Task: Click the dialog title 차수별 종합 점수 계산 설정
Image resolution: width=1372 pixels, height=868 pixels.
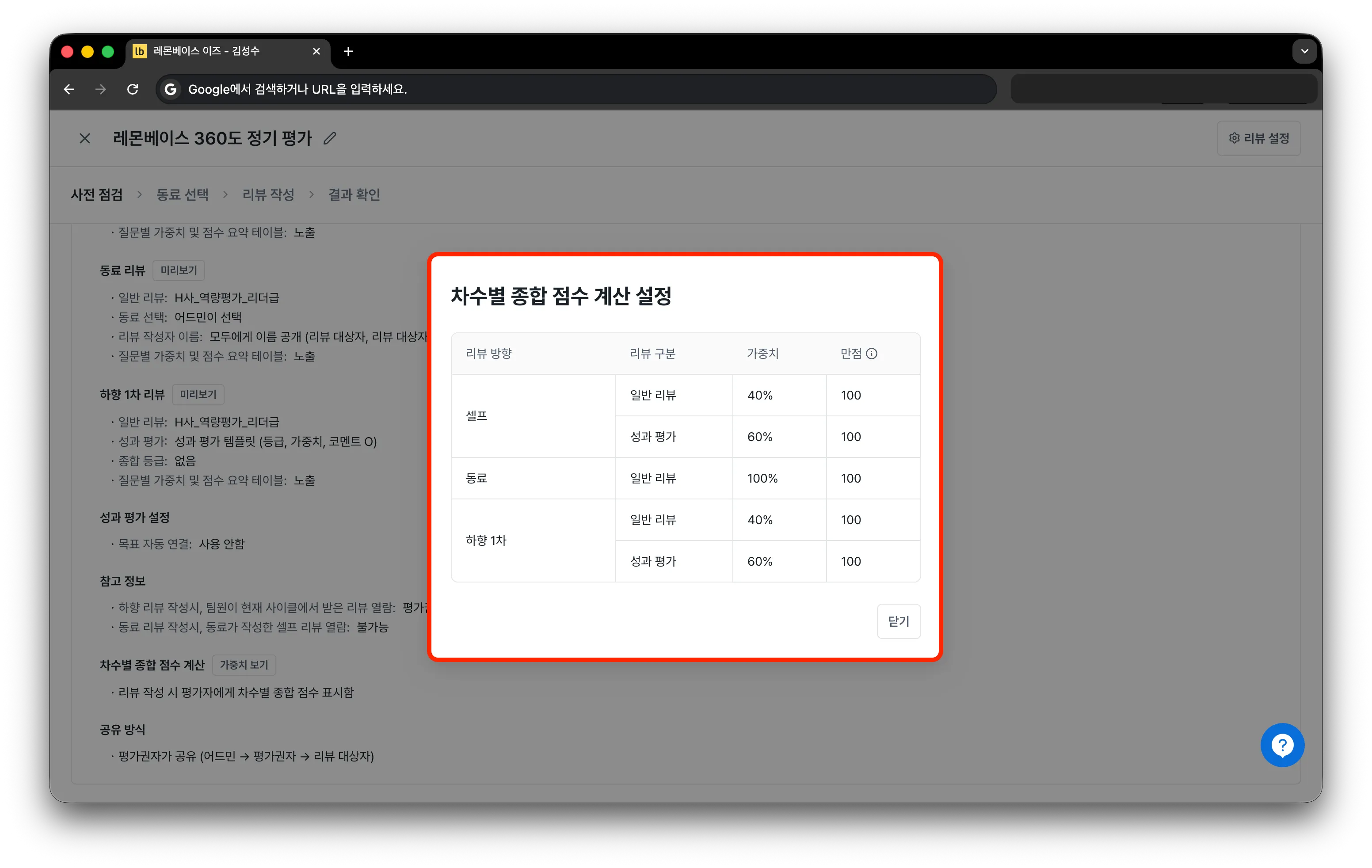Action: point(561,296)
